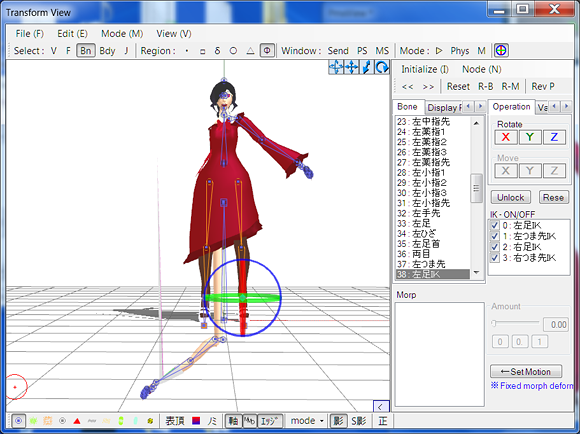580x434 pixels.
Task: Click the Set Motion button
Action: coord(526,371)
